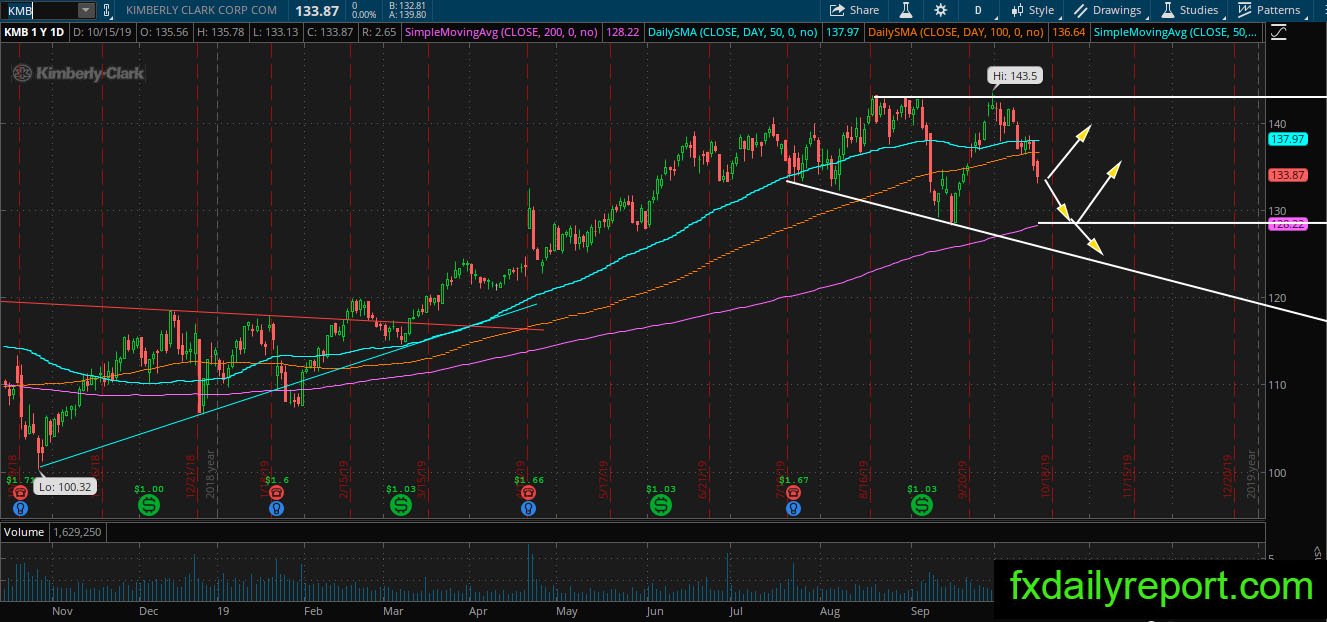
Task: Click the Volume study label
Action: [23, 532]
